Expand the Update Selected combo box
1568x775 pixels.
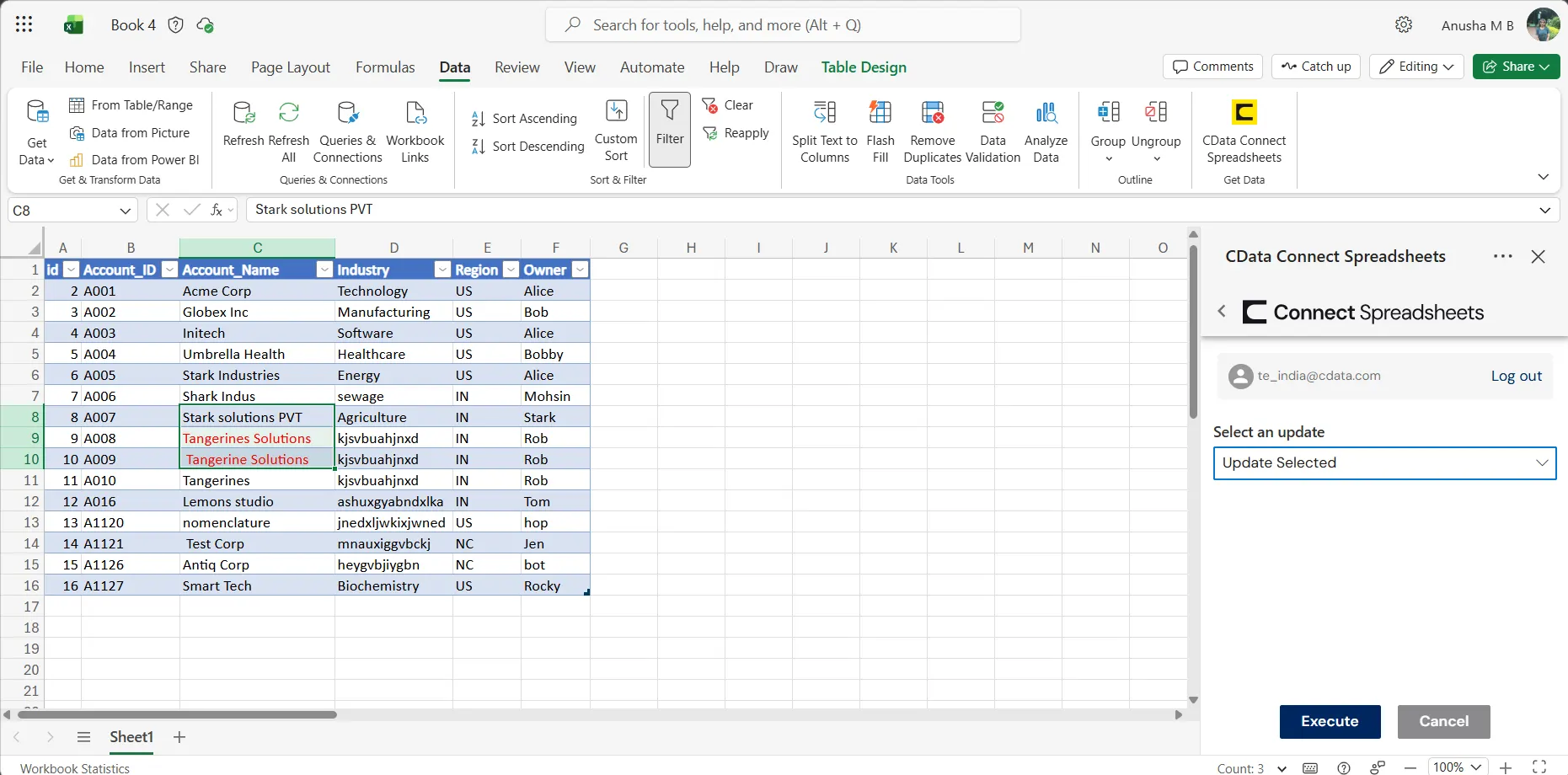(x=1384, y=462)
